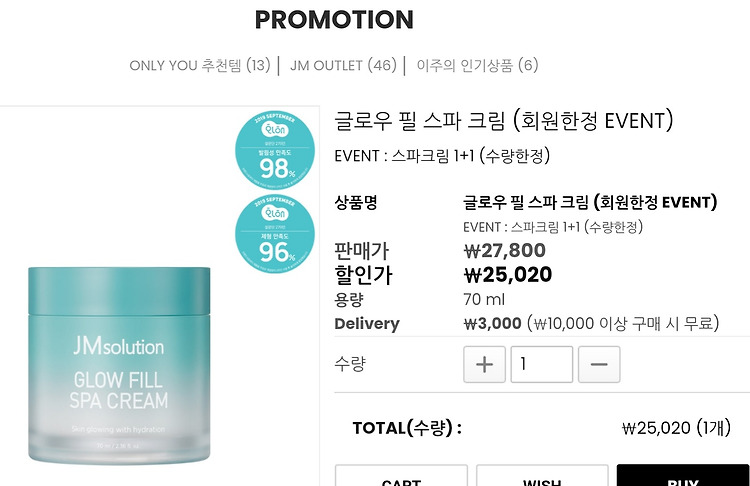Click the discounted price ₩25,020
The image size is (750, 486).
pyautogui.click(x=508, y=275)
